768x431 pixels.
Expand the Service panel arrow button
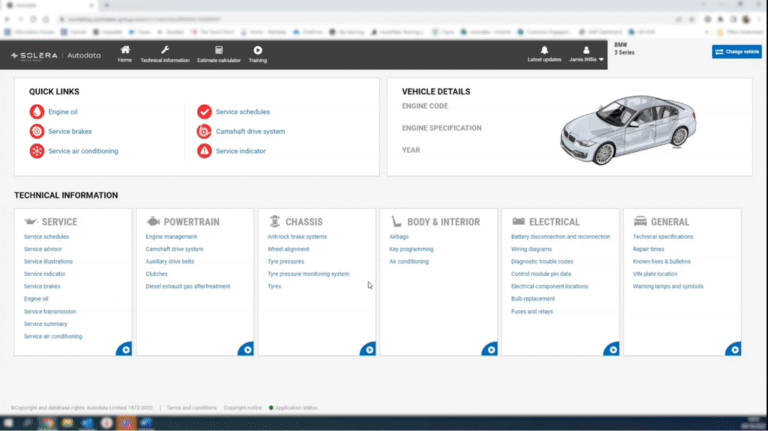click(x=124, y=349)
